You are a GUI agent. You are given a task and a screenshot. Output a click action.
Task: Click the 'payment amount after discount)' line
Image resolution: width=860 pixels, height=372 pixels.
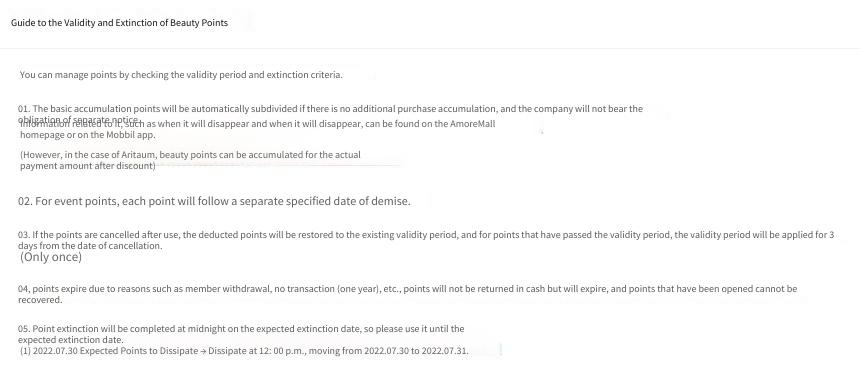click(x=88, y=166)
